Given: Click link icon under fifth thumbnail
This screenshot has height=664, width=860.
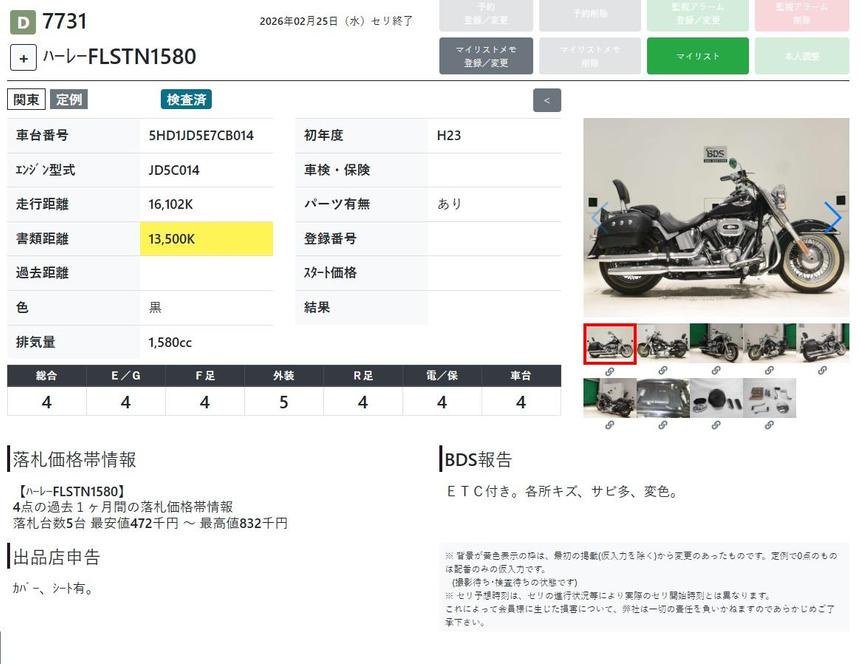Looking at the screenshot, I should tap(822, 371).
